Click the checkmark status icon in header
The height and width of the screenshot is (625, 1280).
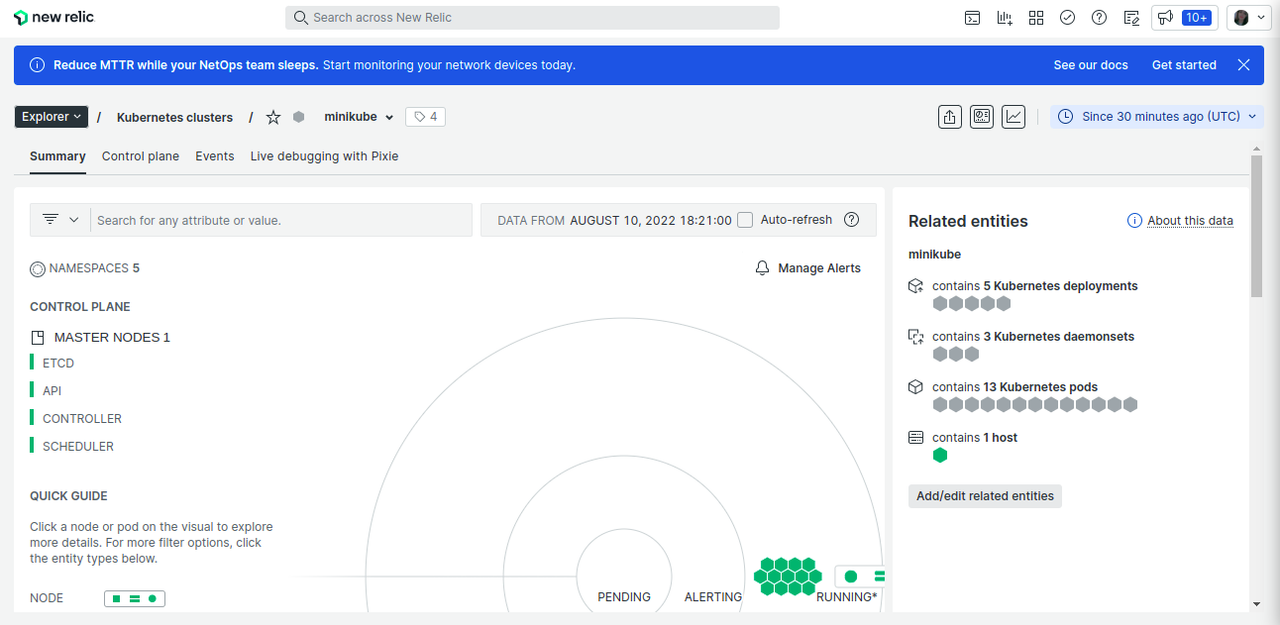pos(1067,18)
